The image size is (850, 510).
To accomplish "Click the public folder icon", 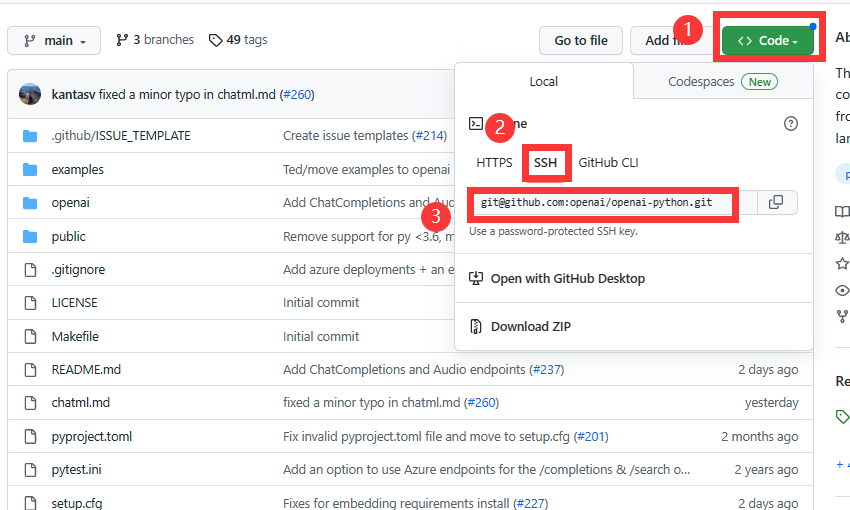I will point(30,237).
